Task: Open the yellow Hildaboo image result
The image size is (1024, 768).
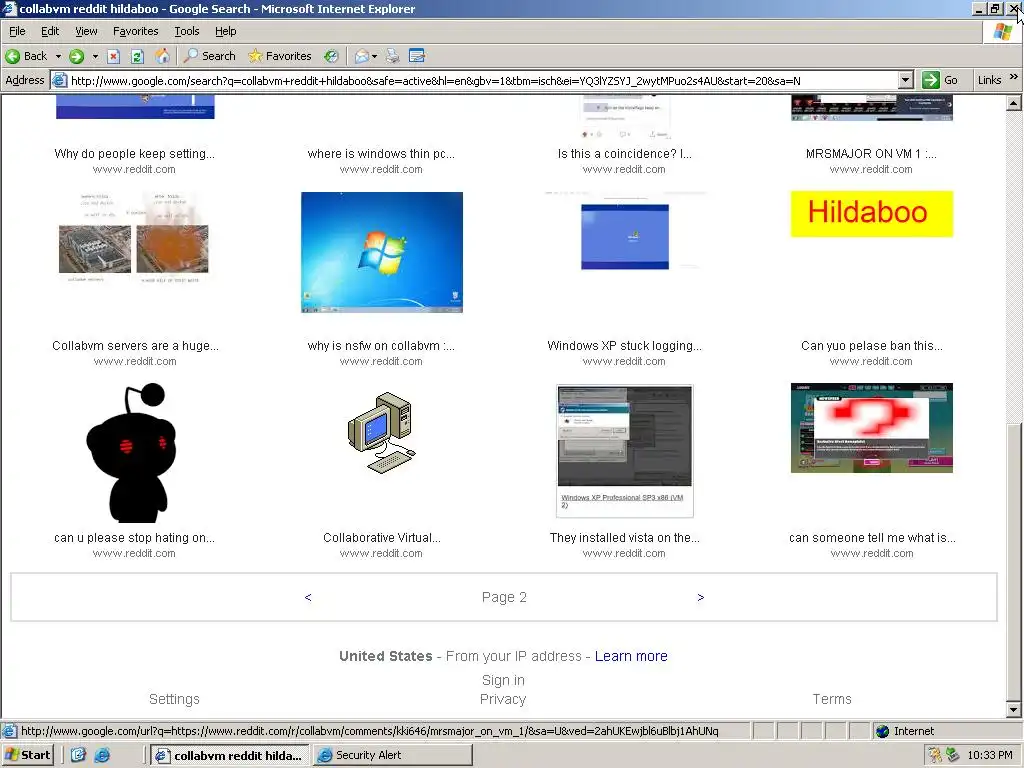Action: click(x=872, y=214)
